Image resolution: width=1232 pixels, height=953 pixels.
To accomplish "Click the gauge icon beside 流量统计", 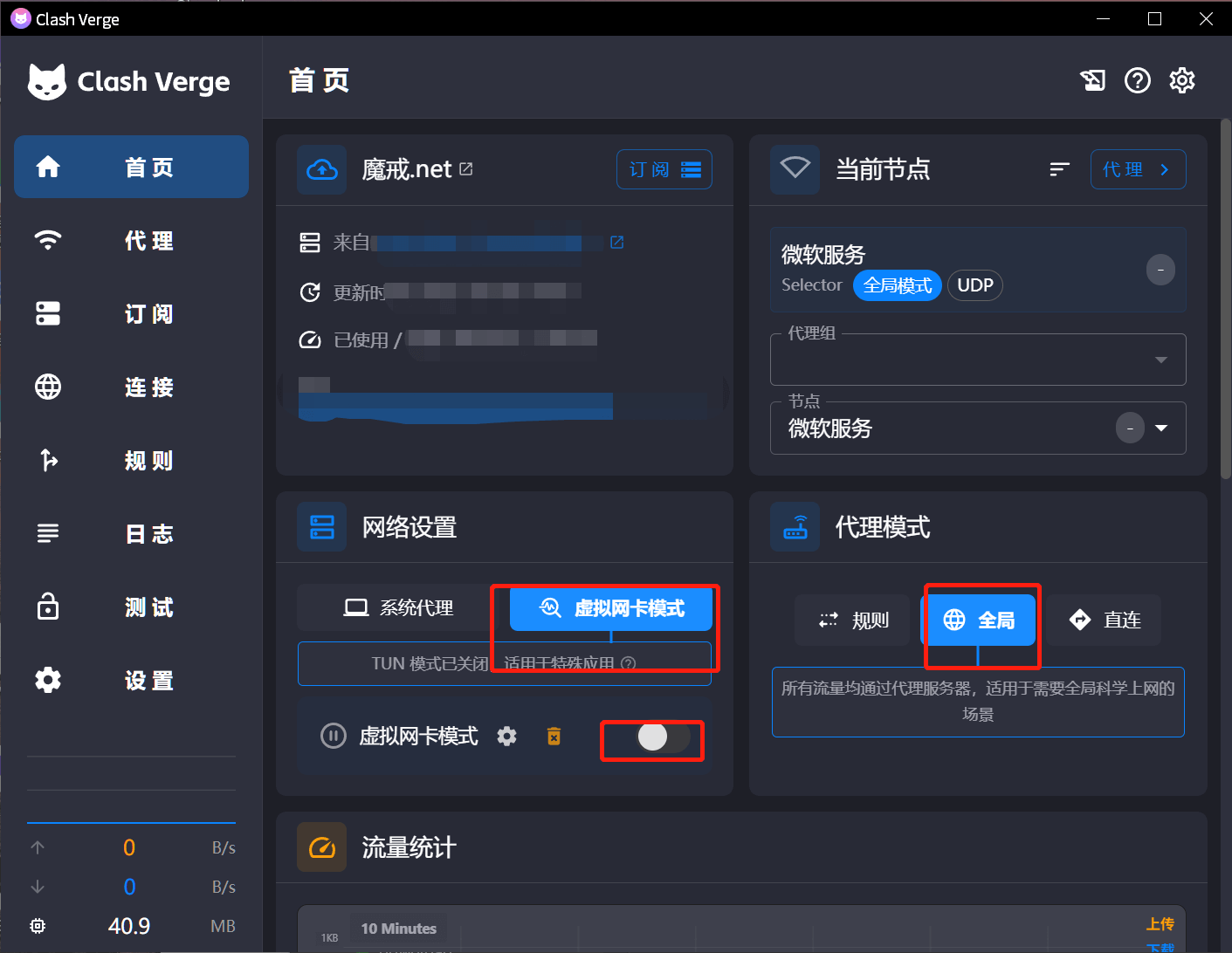I will [322, 847].
